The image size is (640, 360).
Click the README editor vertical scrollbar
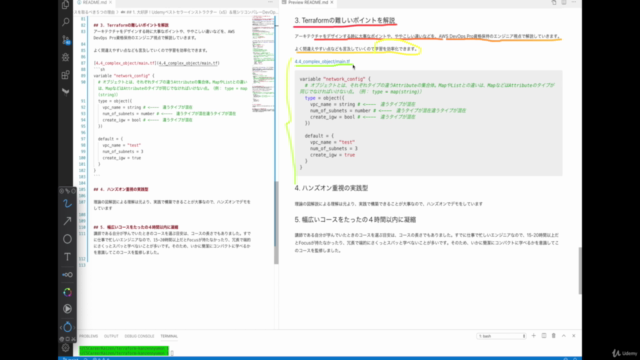[x=276, y=222]
